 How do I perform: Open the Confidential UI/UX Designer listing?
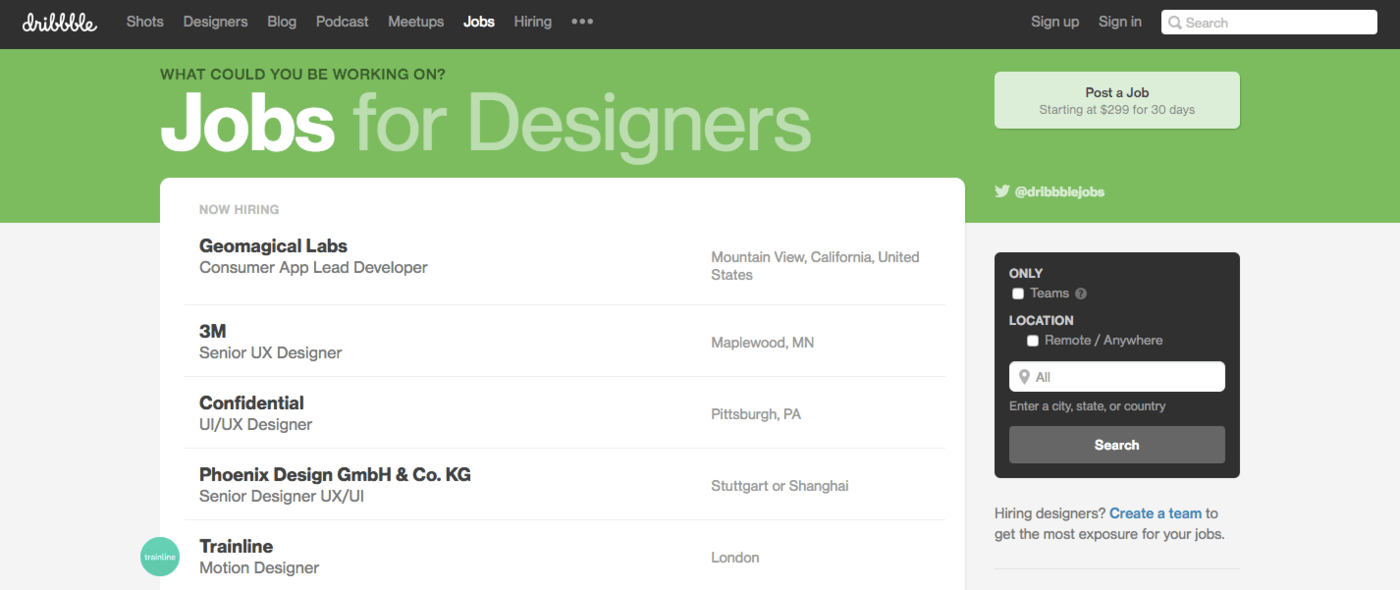coord(564,413)
